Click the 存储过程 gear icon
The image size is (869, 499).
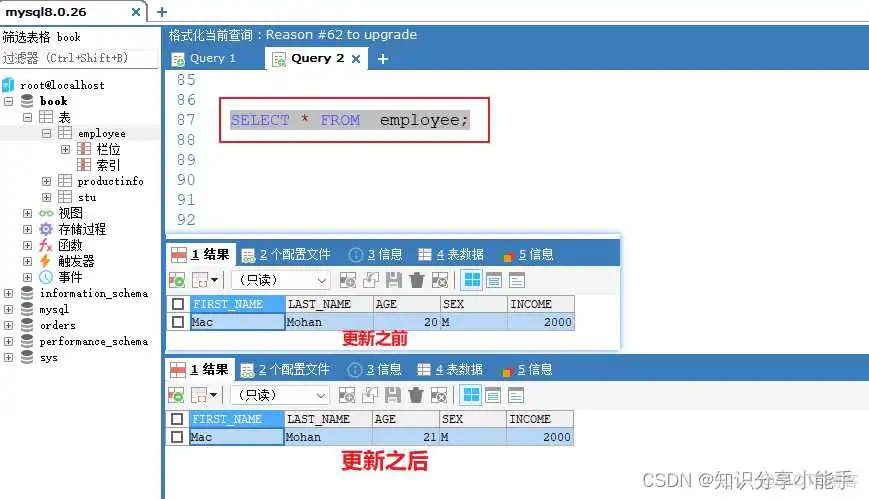coord(46,229)
